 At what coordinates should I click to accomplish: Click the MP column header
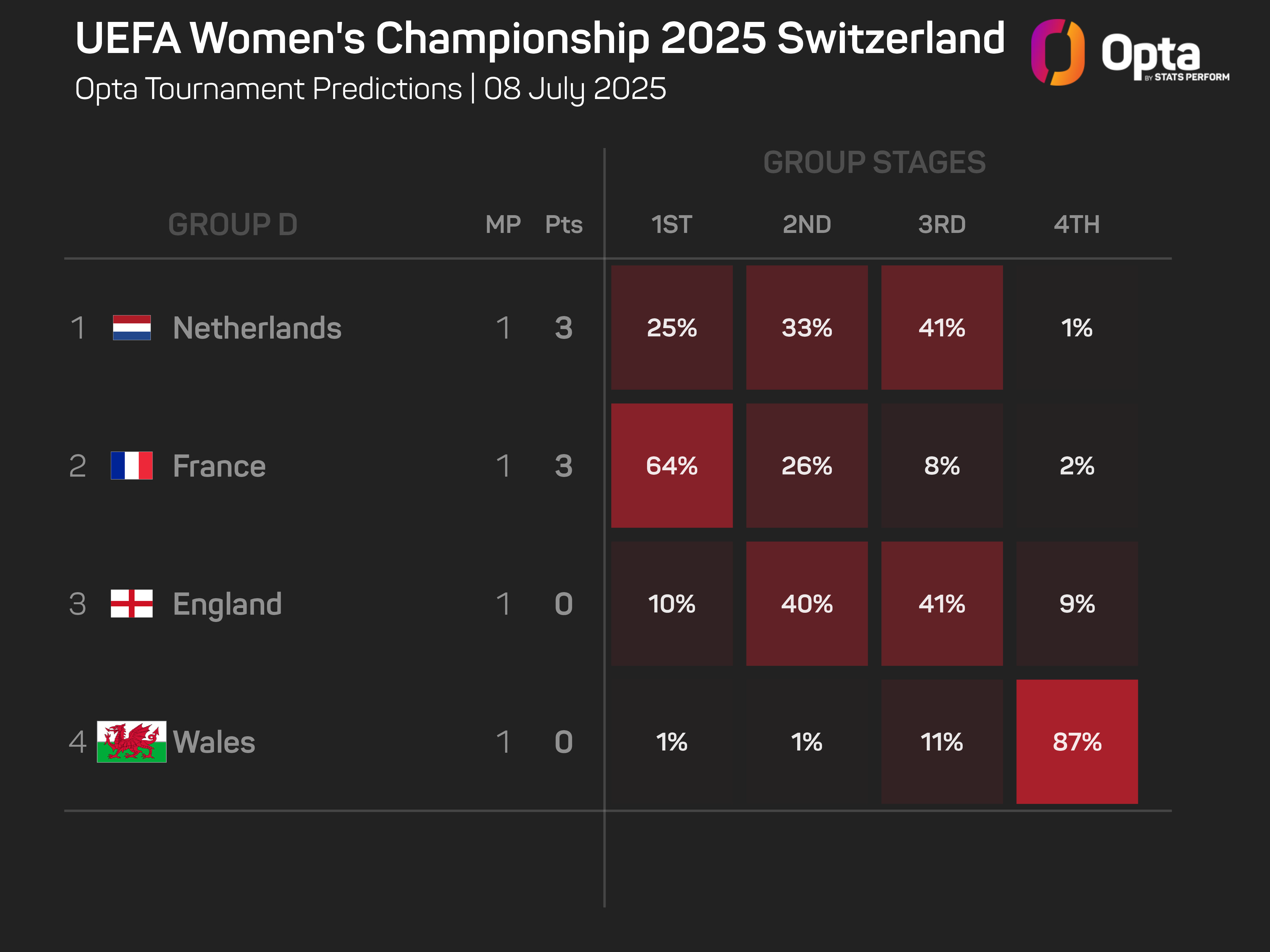tap(503, 224)
